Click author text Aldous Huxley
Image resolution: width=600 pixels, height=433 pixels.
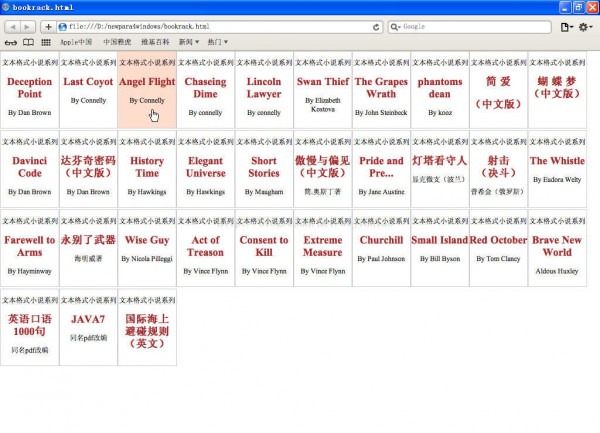557,271
